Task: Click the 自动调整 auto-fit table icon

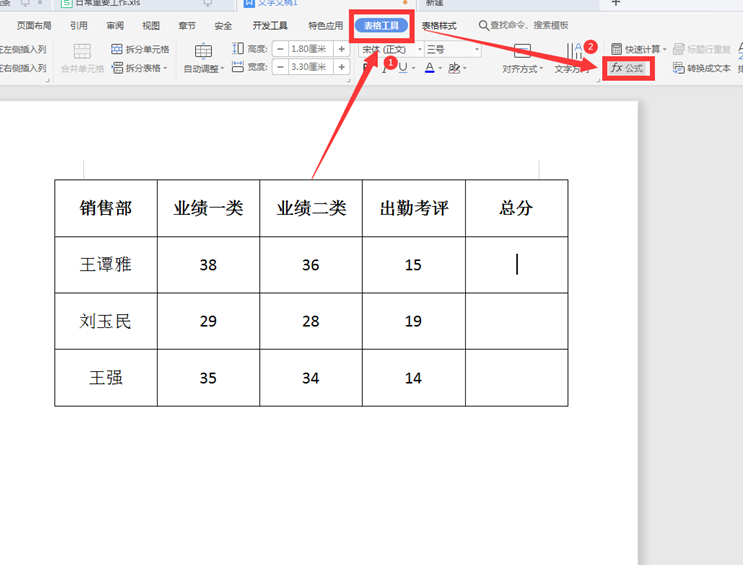Action: point(203,51)
